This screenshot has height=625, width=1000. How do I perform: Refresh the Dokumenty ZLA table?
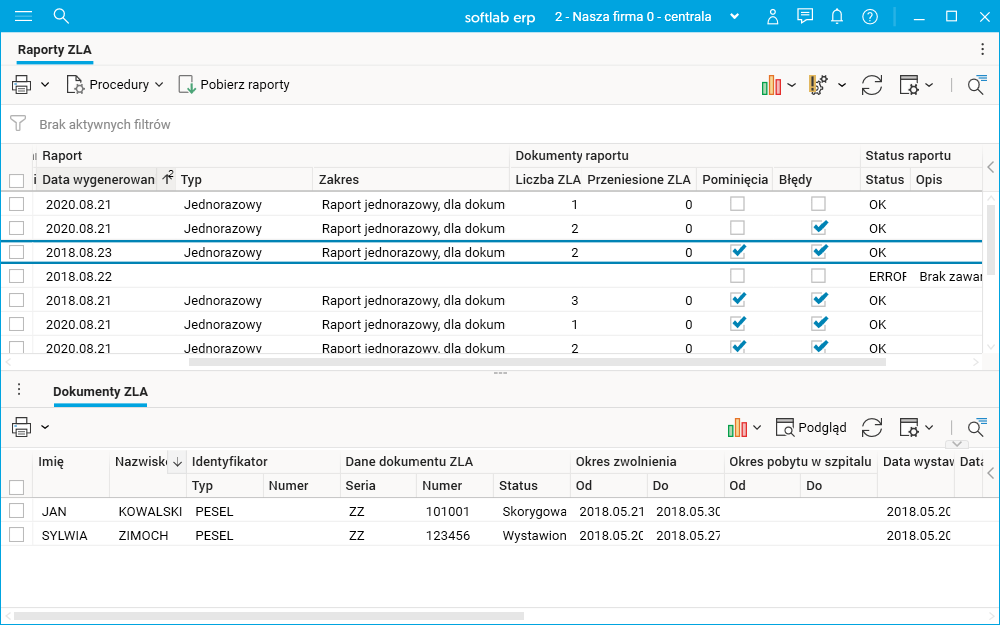[x=872, y=427]
